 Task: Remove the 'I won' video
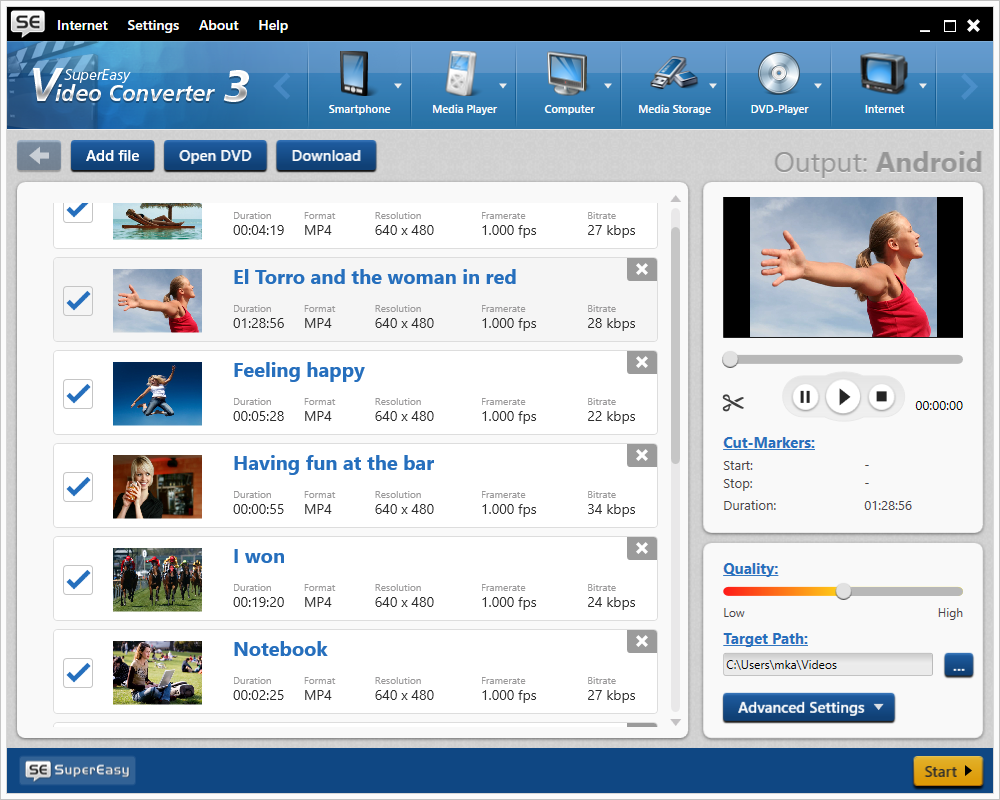(642, 549)
